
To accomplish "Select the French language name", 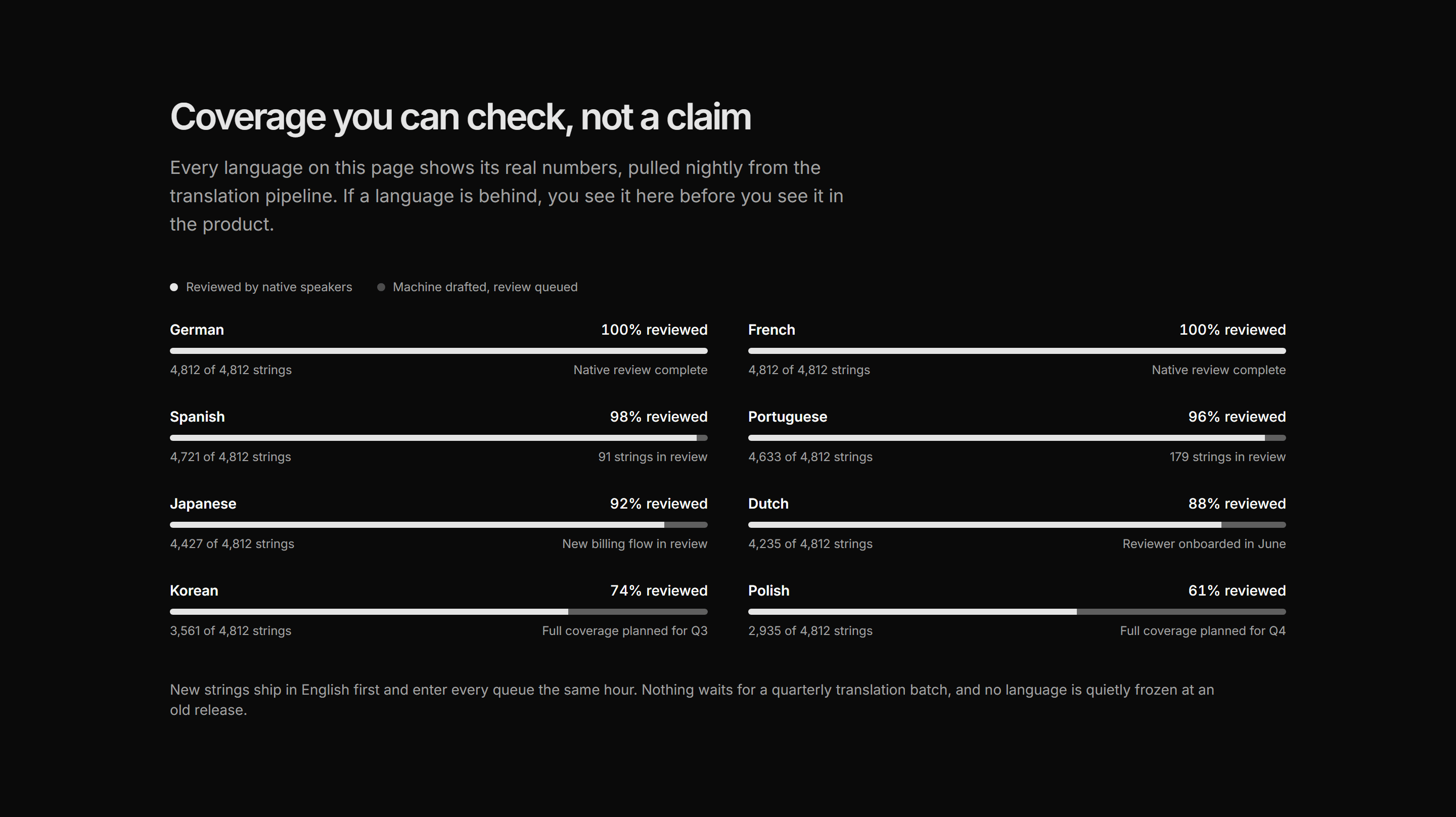I will [x=771, y=330].
